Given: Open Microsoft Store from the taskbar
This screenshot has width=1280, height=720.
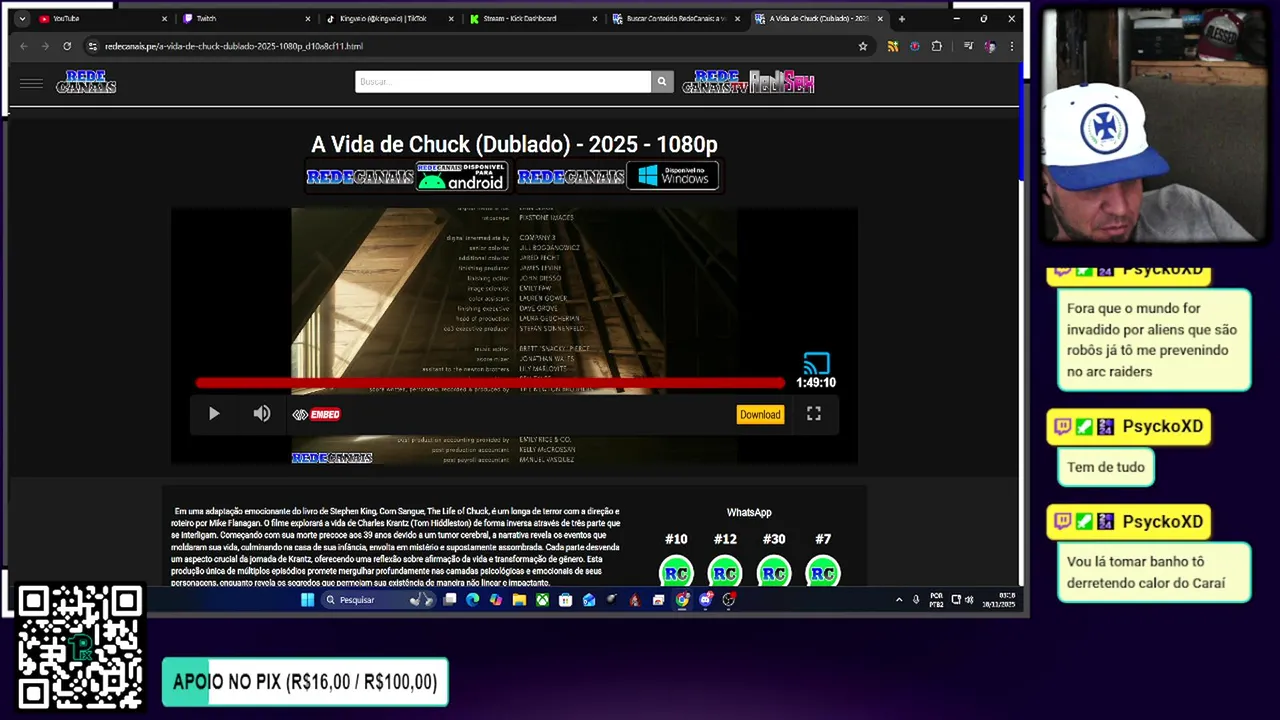Looking at the screenshot, I should 565,600.
